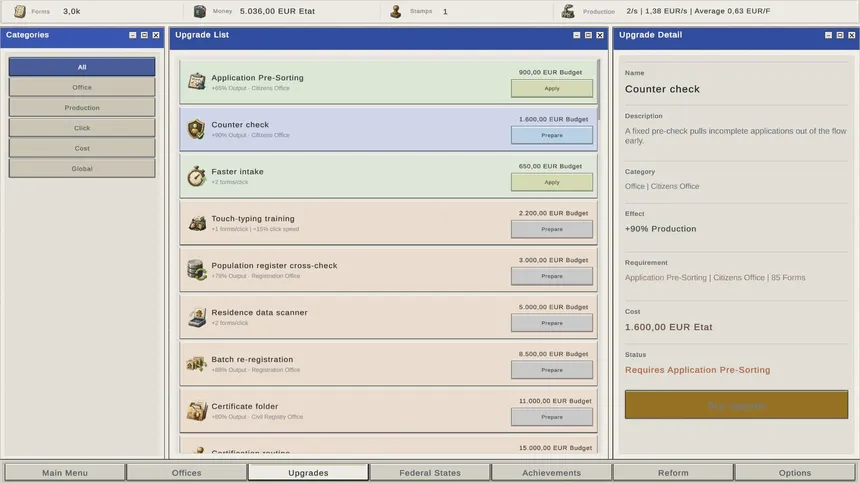Close the Categories panel
Screen dimensions: 860x484
click(x=156, y=35)
